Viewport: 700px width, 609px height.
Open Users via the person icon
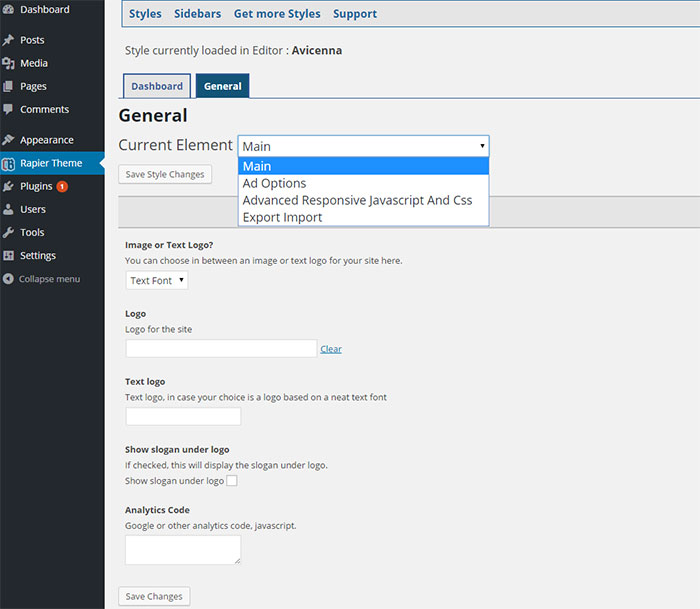[8, 209]
